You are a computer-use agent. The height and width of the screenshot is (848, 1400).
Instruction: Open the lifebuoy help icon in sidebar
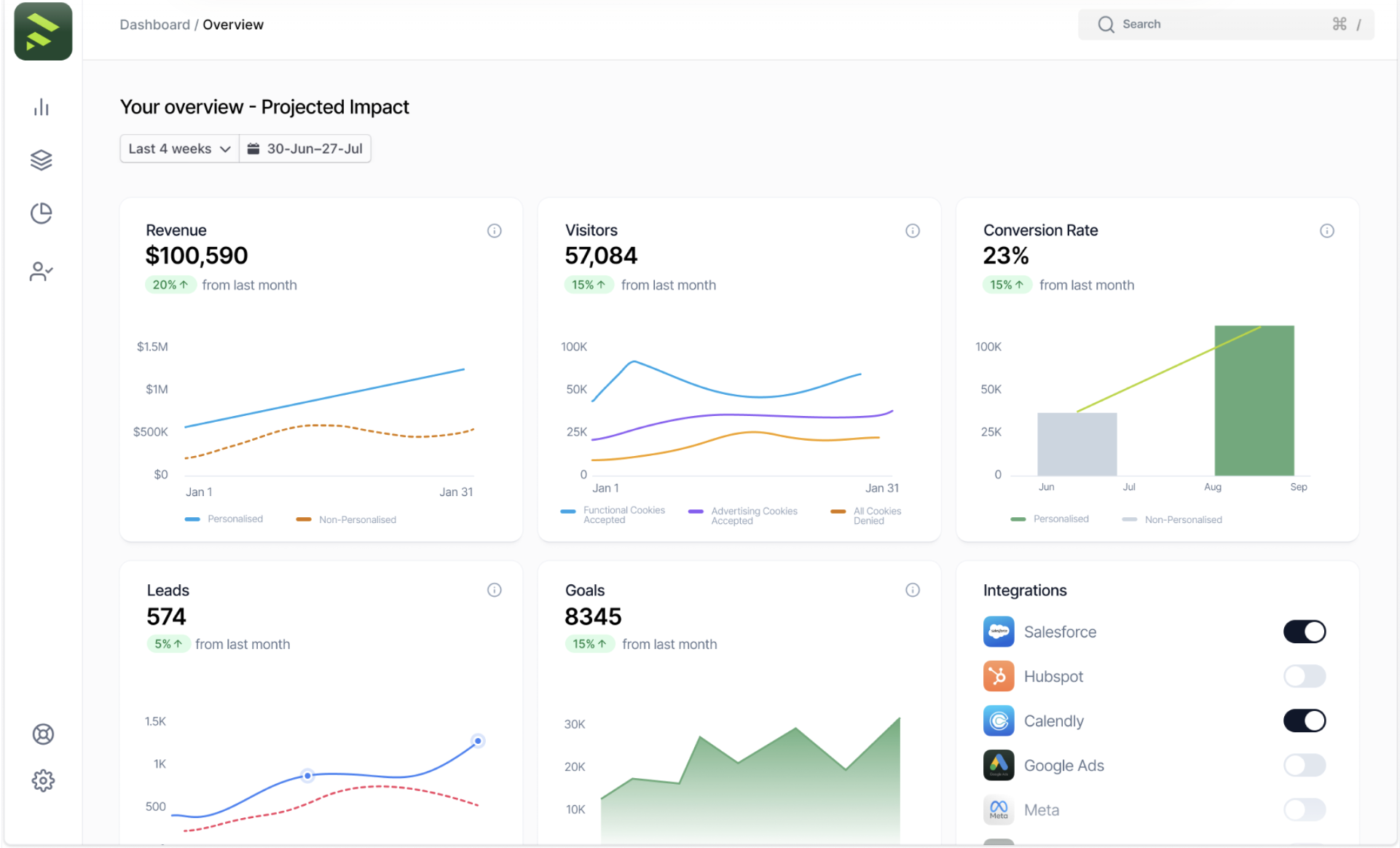[43, 734]
